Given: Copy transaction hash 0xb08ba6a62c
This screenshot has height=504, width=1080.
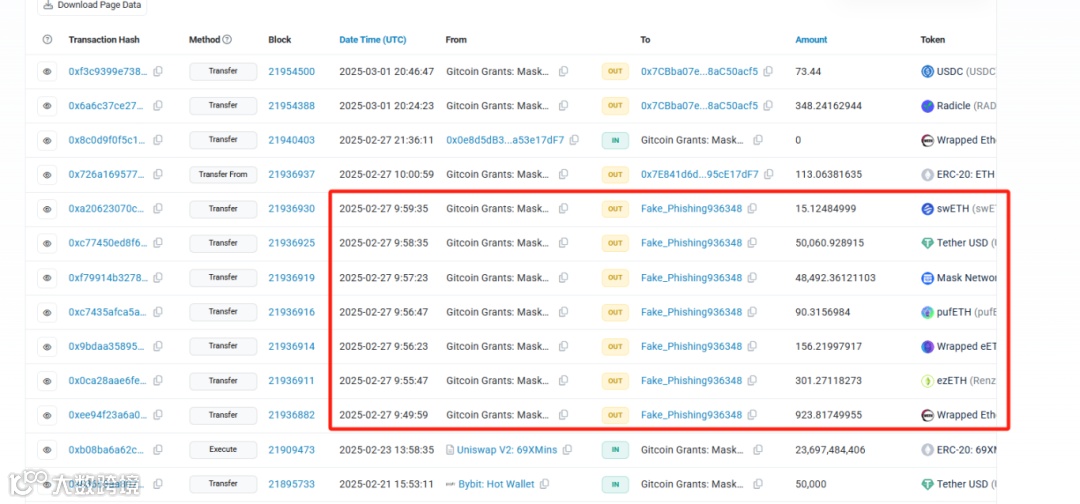Looking at the screenshot, I should pos(158,450).
